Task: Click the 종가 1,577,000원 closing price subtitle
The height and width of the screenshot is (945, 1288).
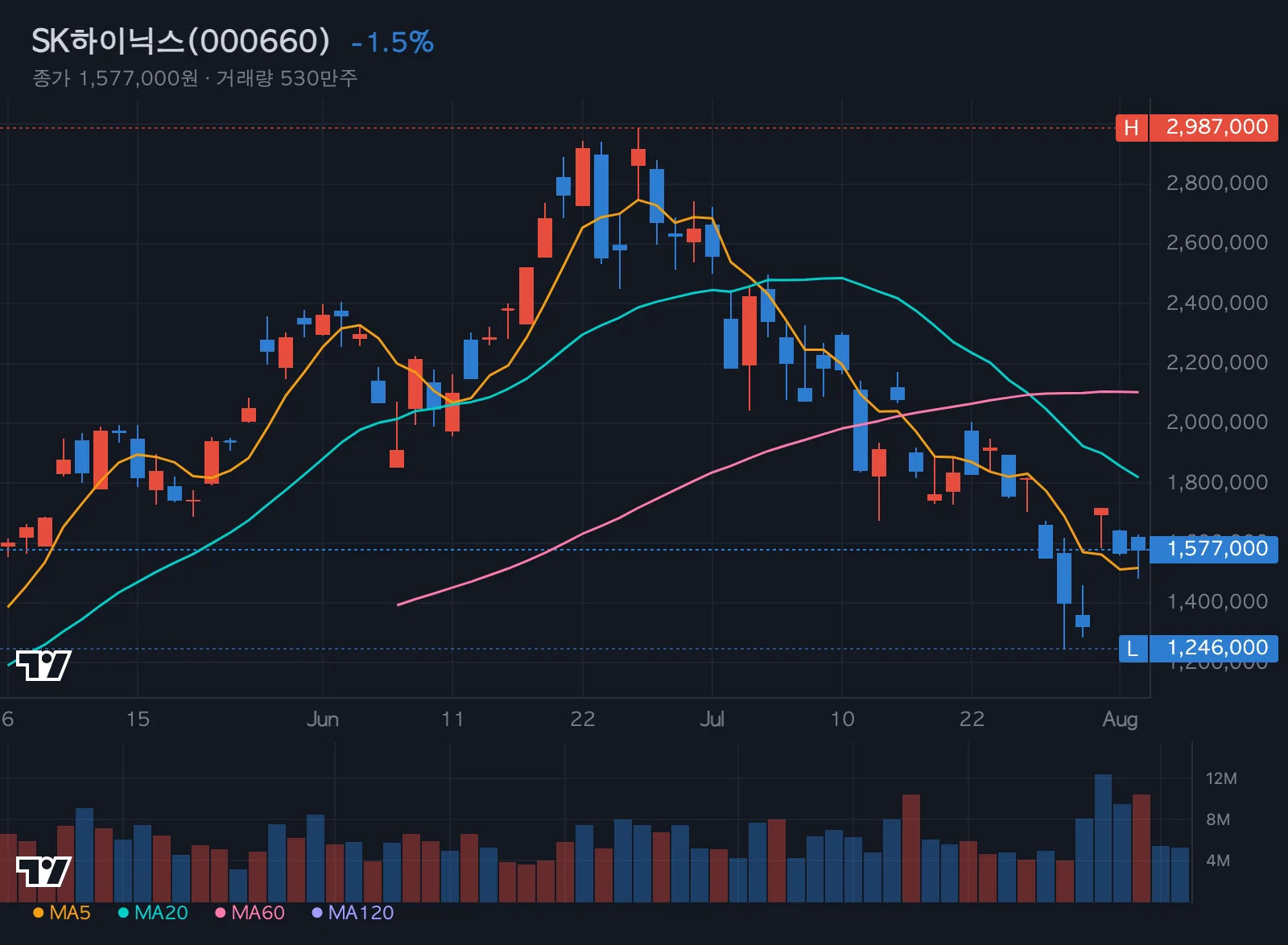Action: pos(115,78)
